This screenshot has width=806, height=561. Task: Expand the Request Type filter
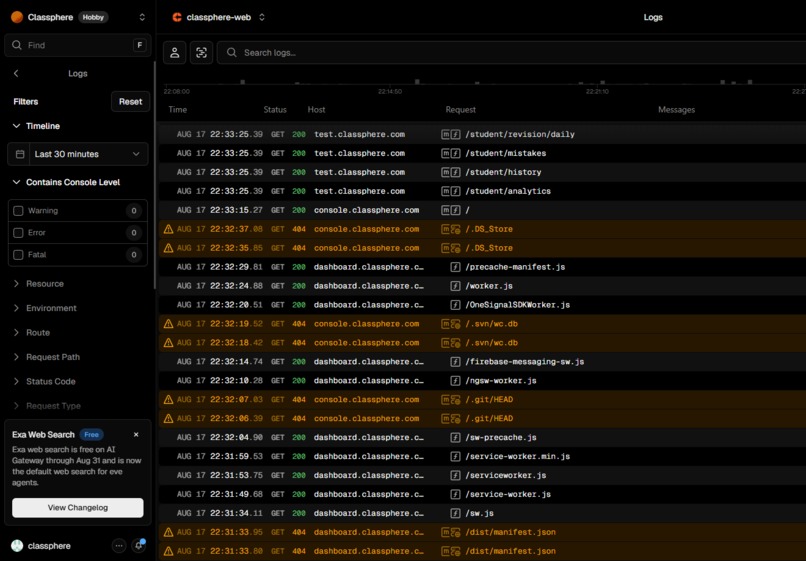pyautogui.click(x=47, y=406)
